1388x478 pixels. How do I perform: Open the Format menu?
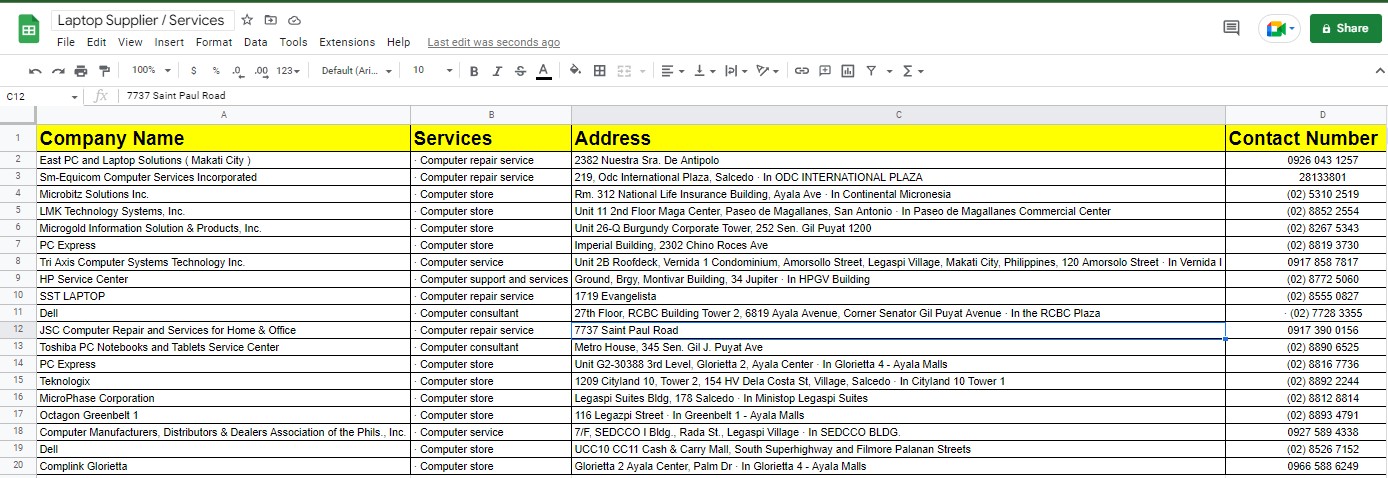coord(214,42)
